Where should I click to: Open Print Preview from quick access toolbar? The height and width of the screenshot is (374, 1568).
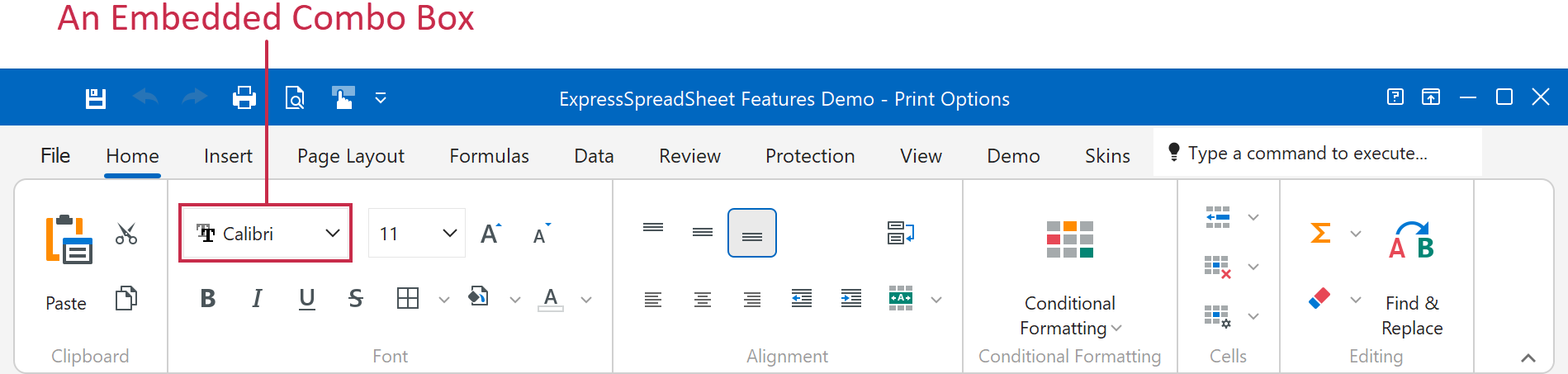(295, 99)
